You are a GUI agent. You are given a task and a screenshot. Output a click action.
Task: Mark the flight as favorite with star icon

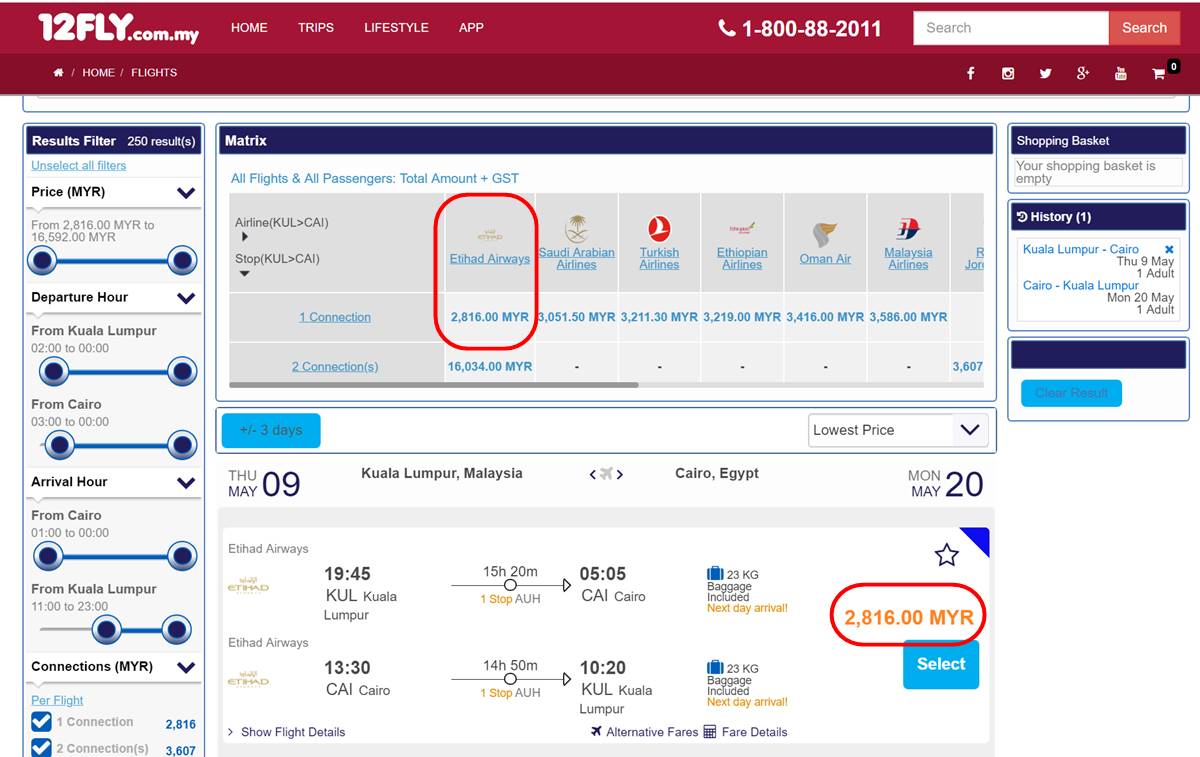tap(946, 555)
